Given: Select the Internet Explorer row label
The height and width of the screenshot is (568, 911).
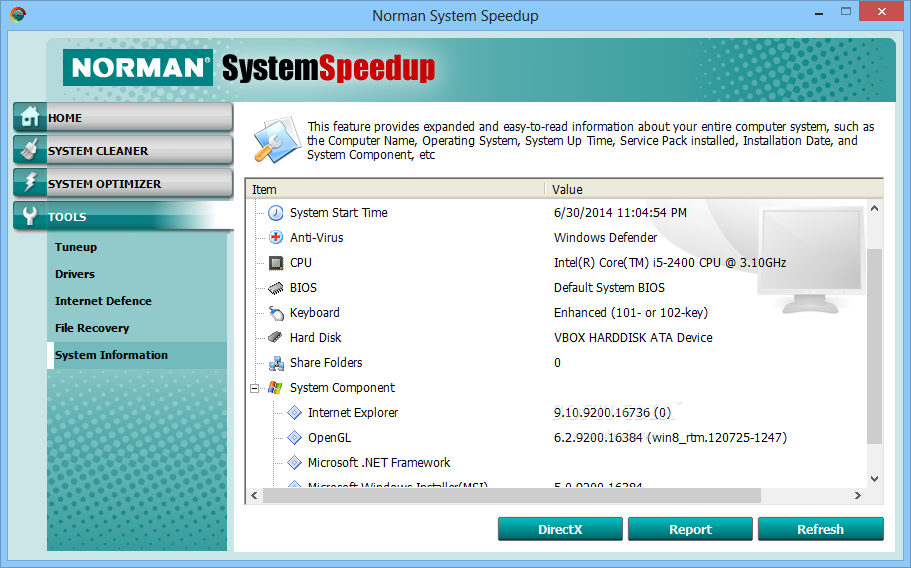Looking at the screenshot, I should coord(353,412).
